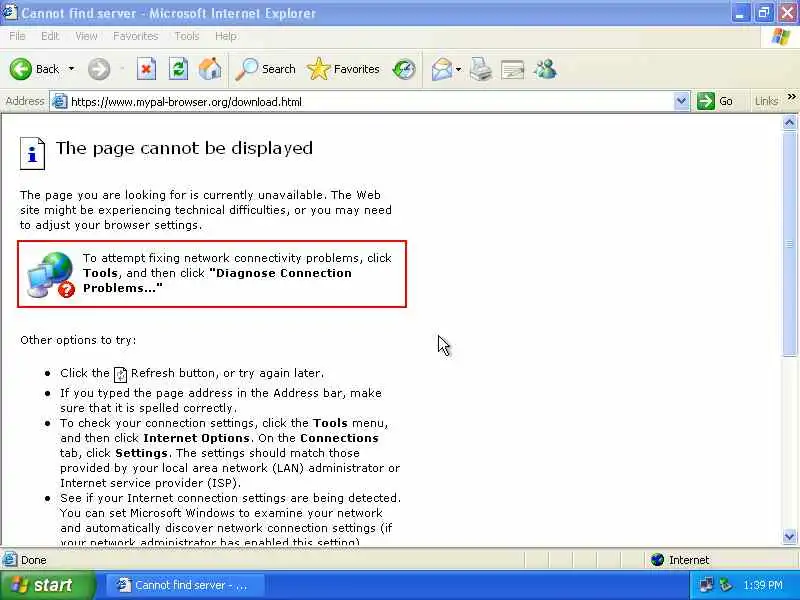Open the Favorites star pane

pyautogui.click(x=343, y=69)
